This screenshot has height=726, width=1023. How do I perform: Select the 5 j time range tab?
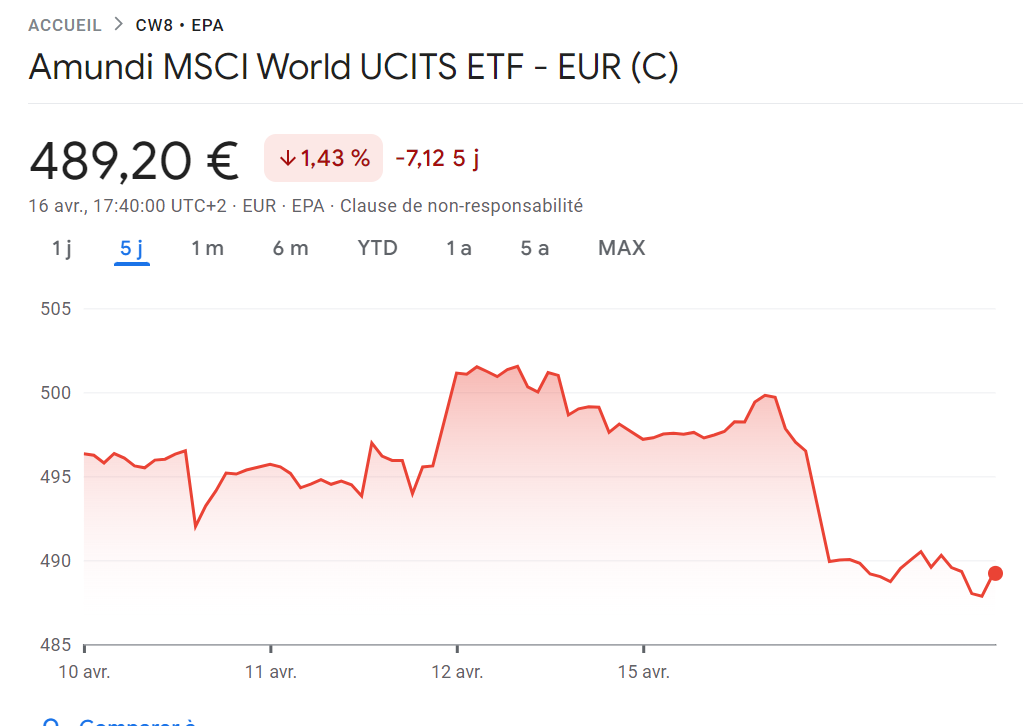tap(131, 248)
